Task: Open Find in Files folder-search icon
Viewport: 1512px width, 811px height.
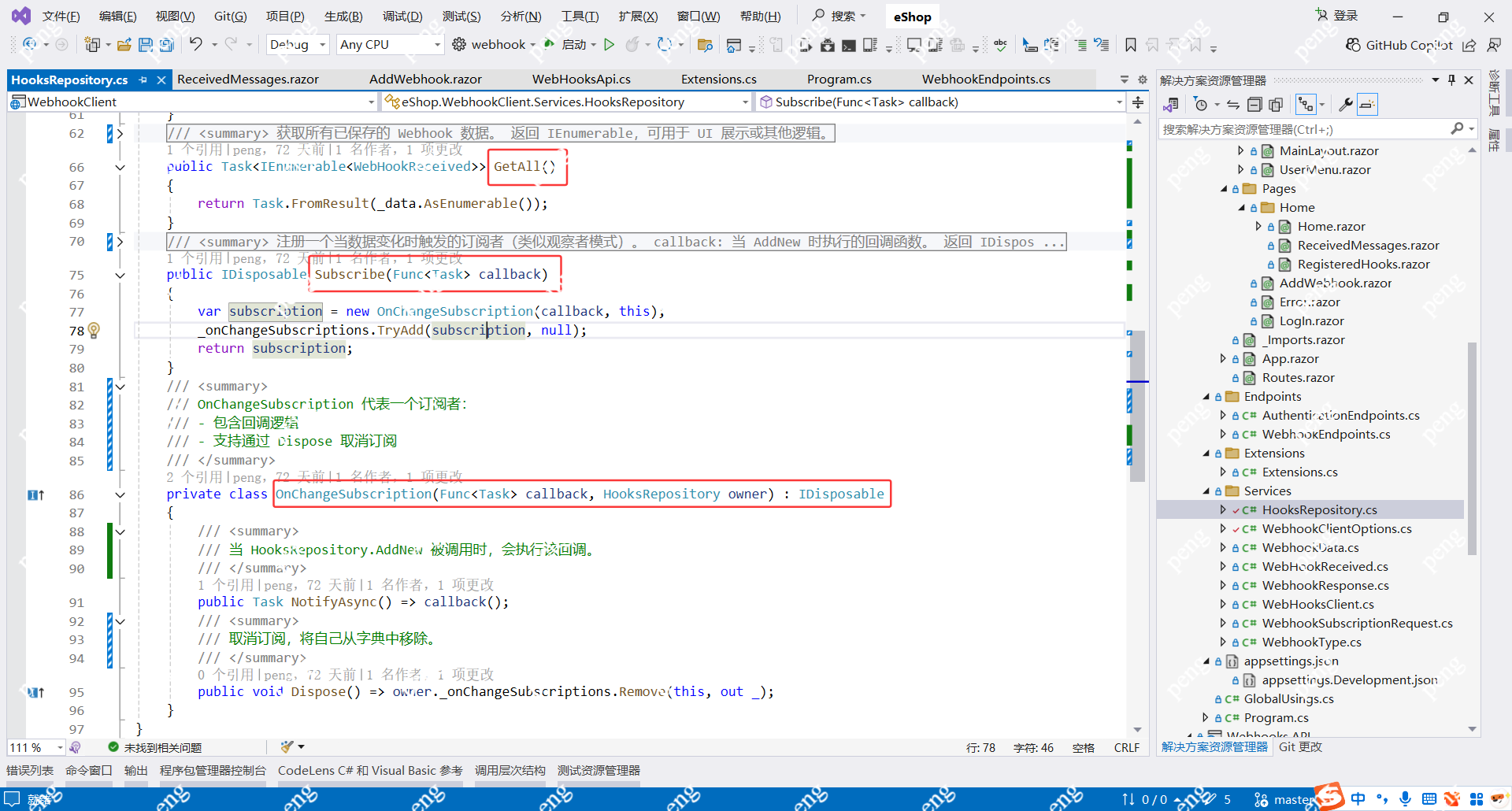Action: point(705,45)
